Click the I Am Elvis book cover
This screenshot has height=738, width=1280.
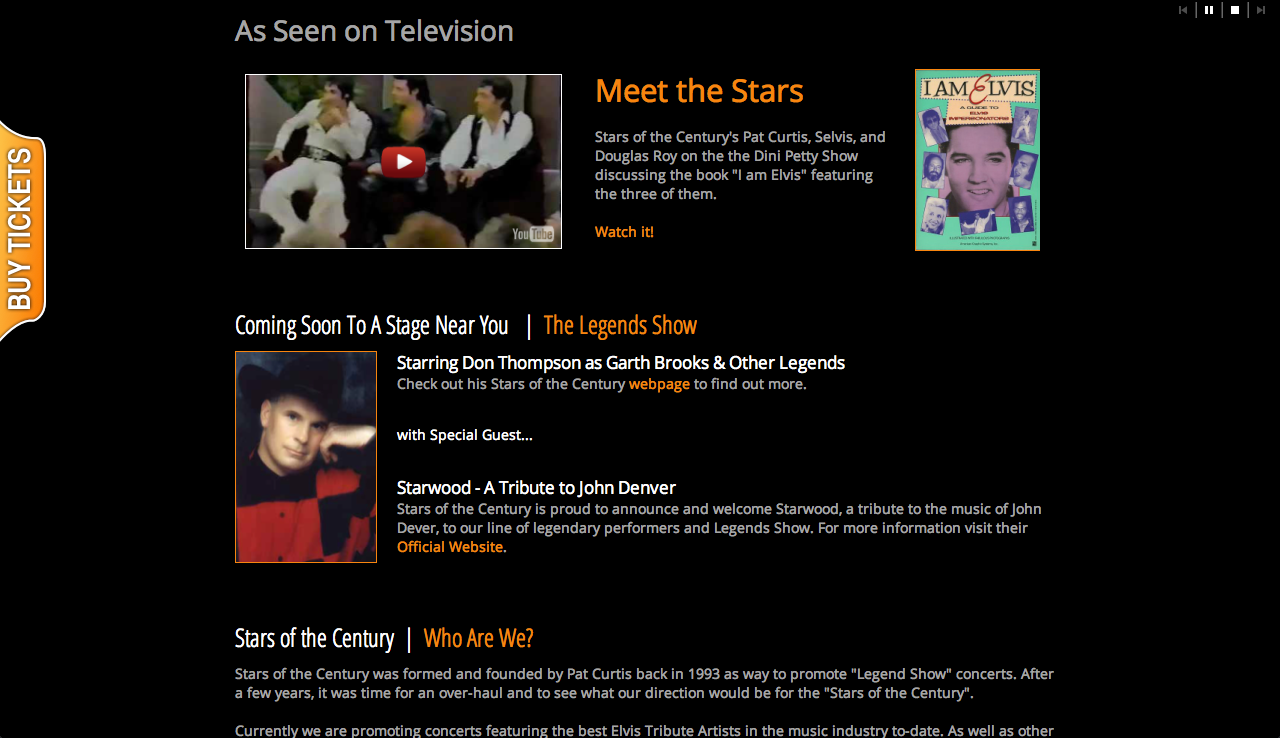pos(977,160)
